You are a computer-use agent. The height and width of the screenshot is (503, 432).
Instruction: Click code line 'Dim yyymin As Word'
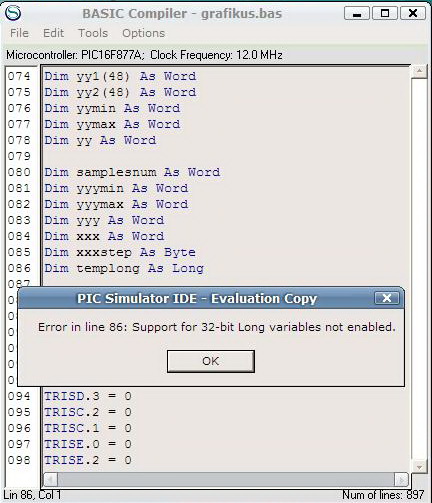(x=116, y=188)
